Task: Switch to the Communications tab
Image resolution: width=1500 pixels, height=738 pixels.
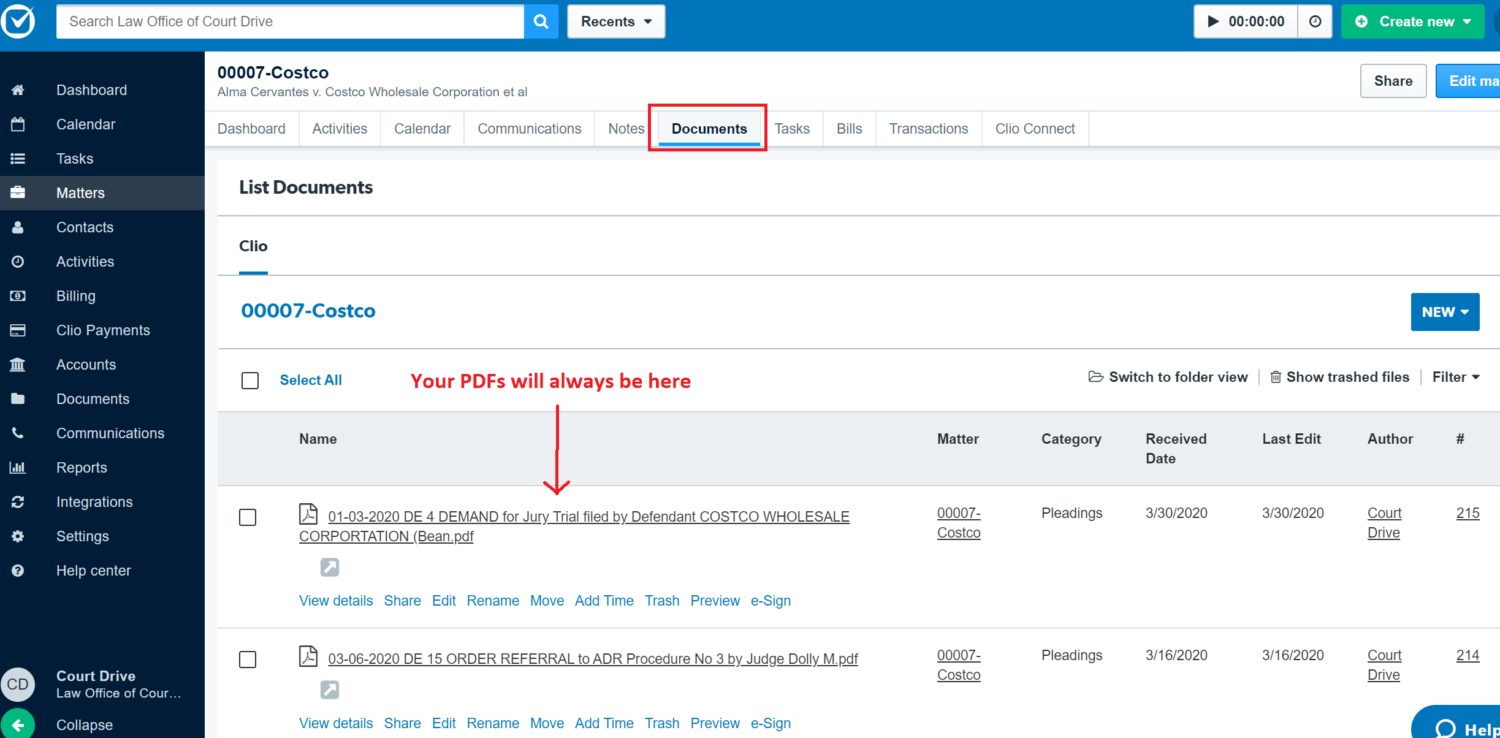Action: click(529, 128)
